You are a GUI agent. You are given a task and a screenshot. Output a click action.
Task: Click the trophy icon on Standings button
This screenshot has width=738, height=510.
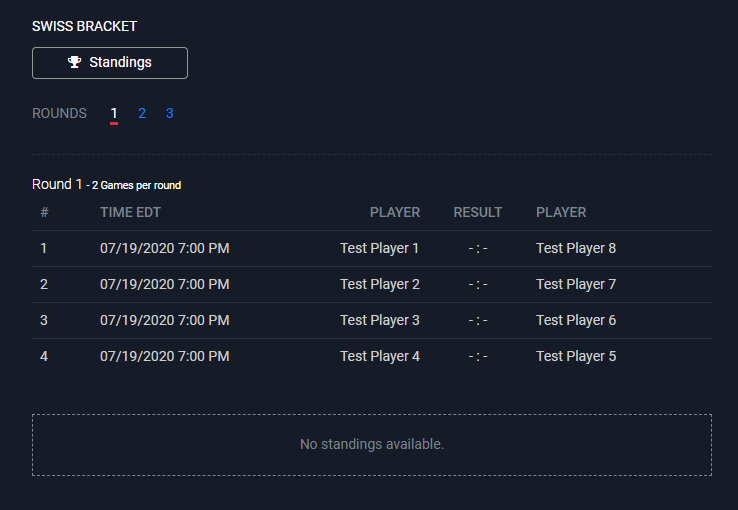coord(75,63)
